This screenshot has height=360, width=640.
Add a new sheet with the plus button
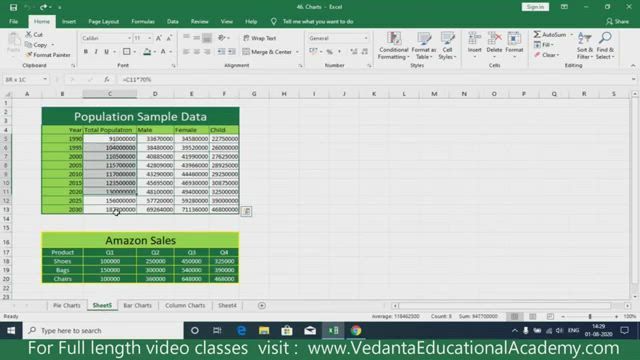pyautogui.click(x=262, y=305)
